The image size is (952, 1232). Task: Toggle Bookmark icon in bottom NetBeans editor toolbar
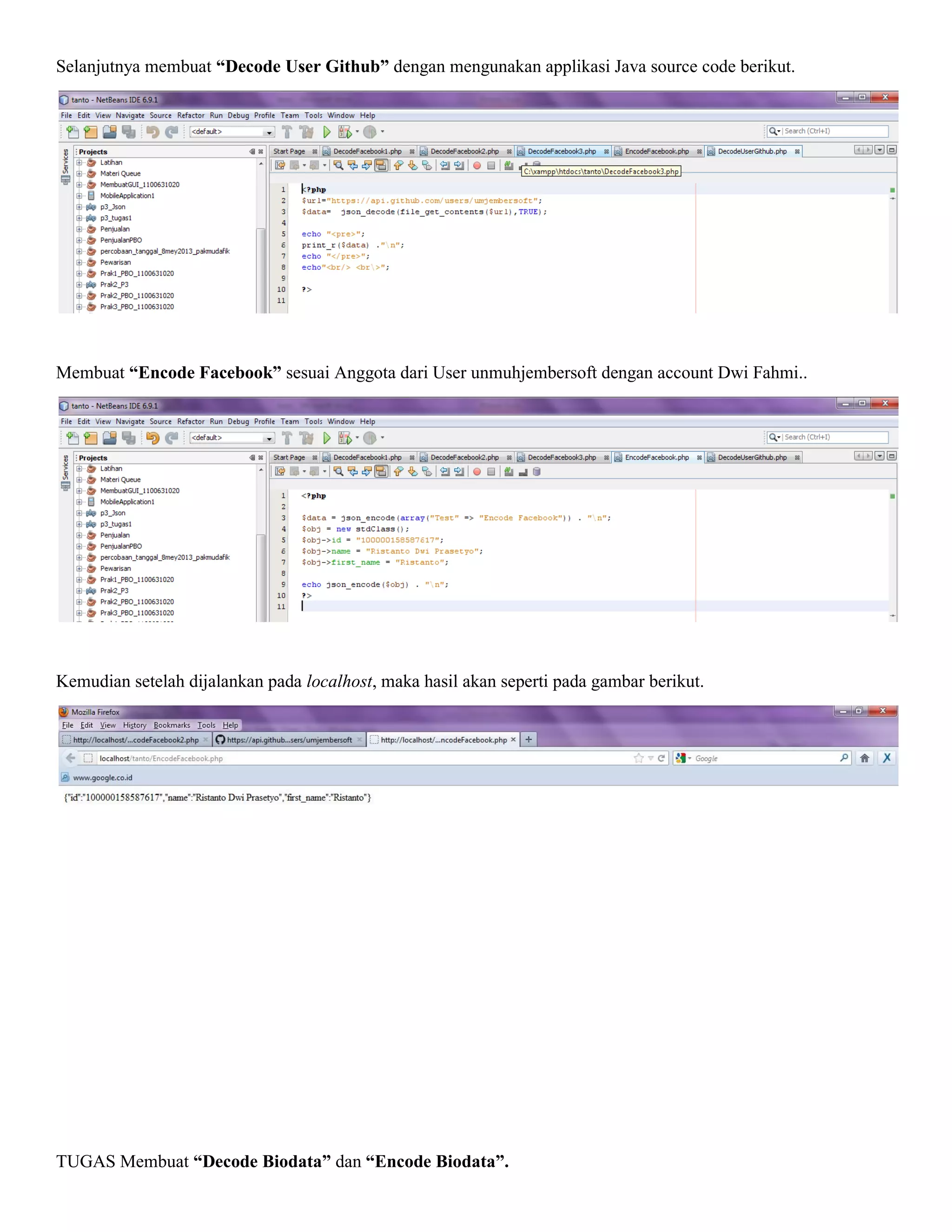pyautogui.click(x=427, y=471)
